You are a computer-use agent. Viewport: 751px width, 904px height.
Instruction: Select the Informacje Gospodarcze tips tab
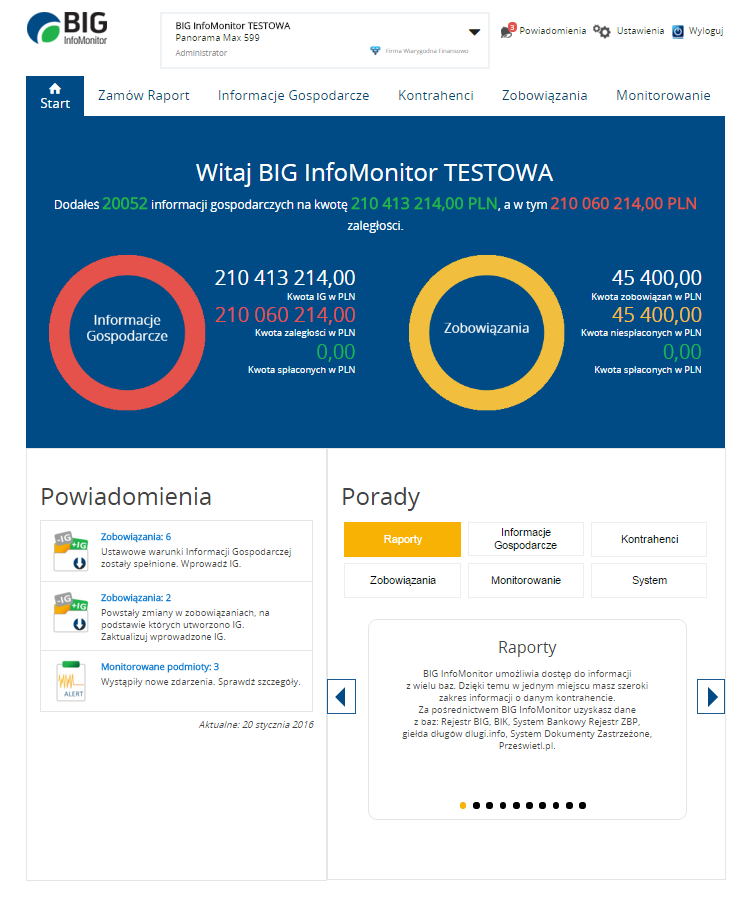pyautogui.click(x=526, y=539)
